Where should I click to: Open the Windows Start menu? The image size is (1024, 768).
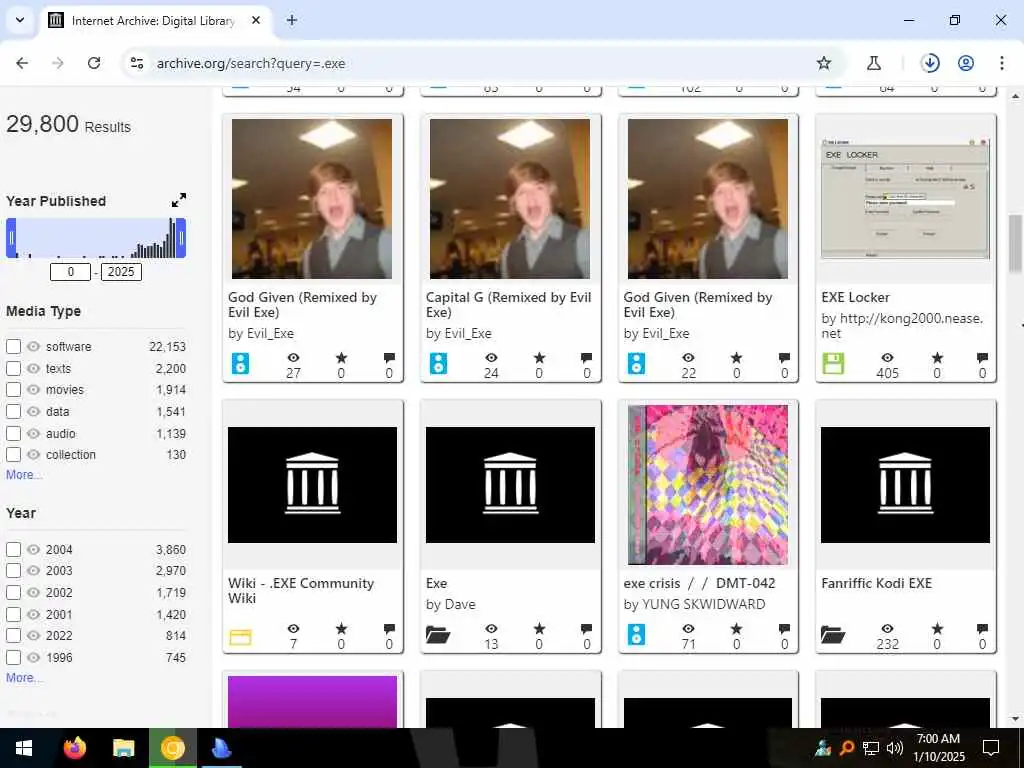click(24, 748)
